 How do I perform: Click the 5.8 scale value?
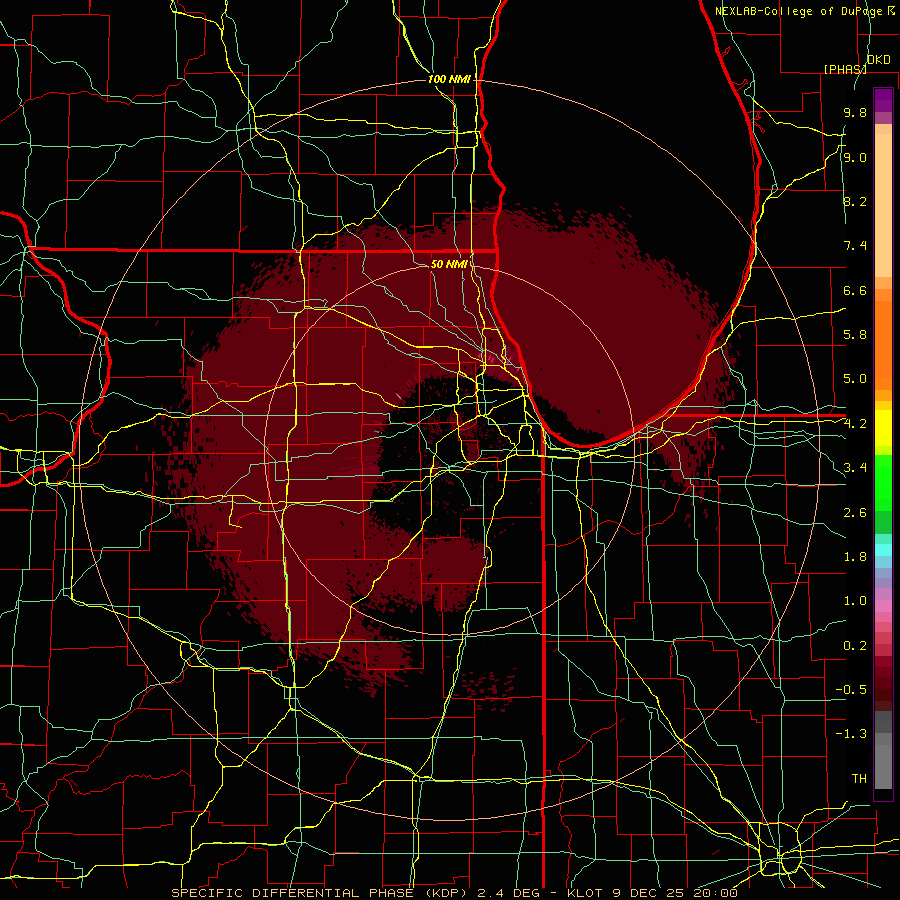tap(855, 335)
